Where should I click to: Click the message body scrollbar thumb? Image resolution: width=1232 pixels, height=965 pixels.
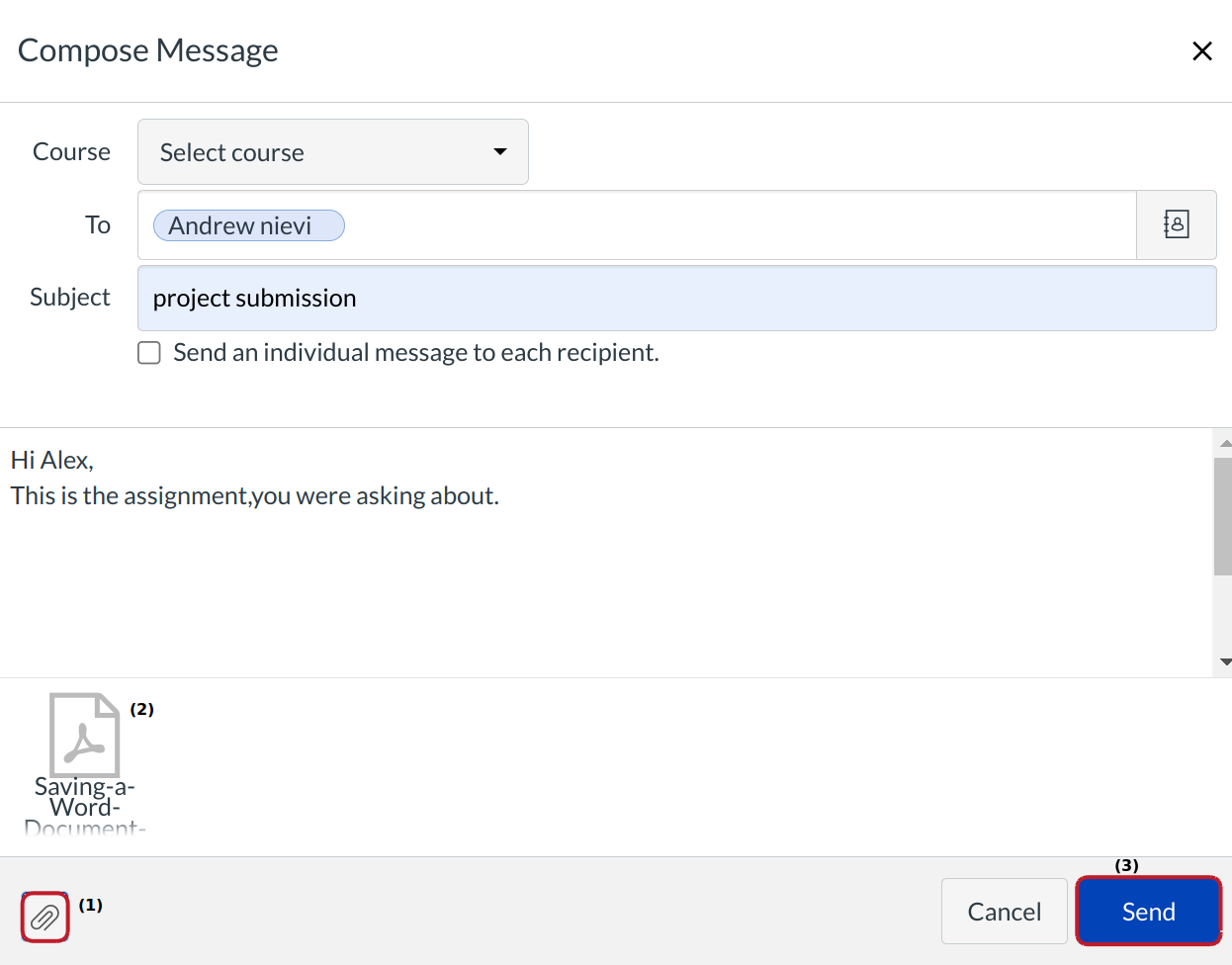click(x=1222, y=514)
